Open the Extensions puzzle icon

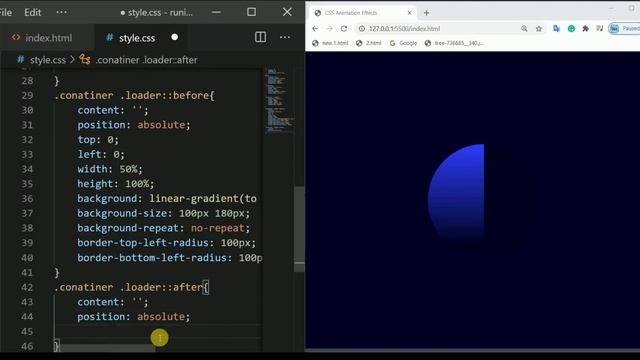point(585,29)
